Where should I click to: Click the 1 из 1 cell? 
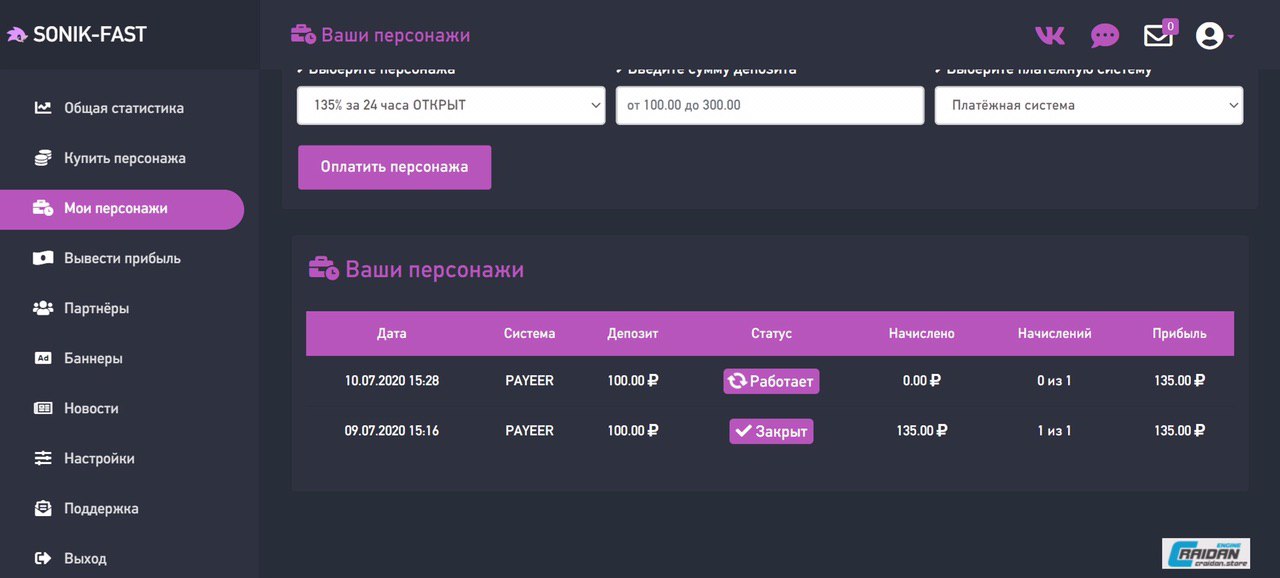[1054, 431]
